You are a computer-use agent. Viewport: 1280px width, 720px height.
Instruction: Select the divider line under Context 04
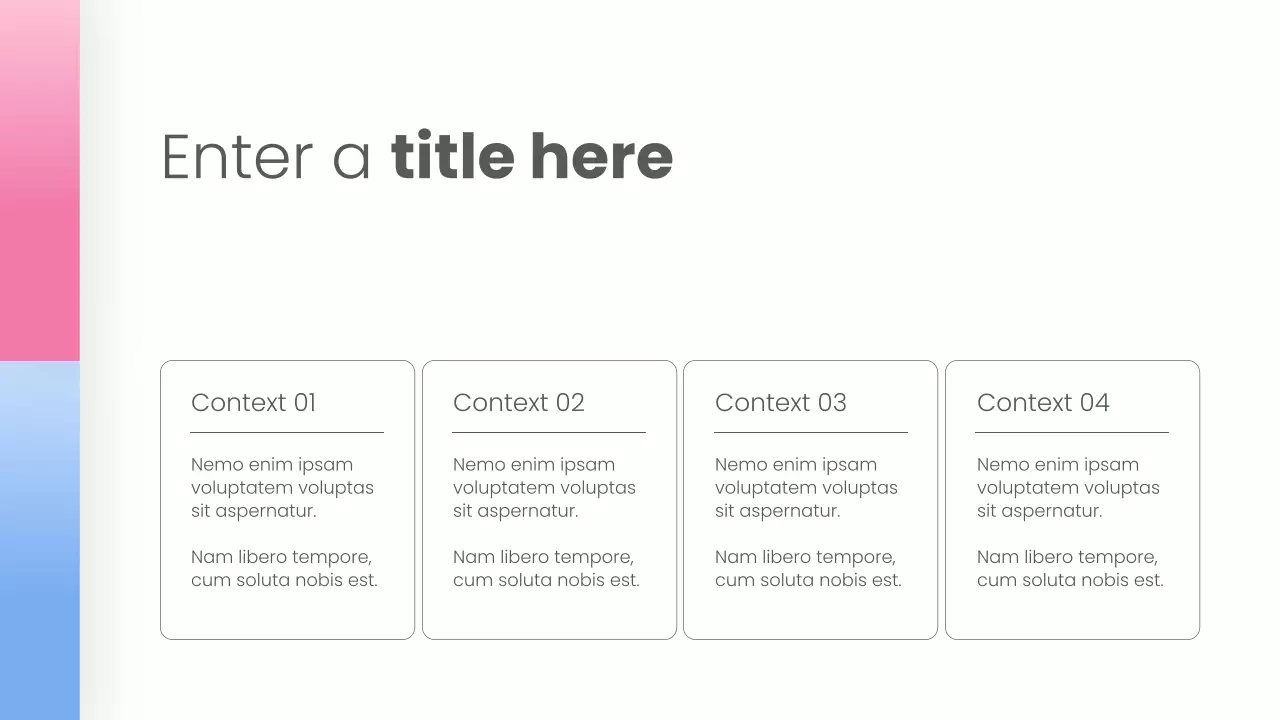click(x=1072, y=433)
